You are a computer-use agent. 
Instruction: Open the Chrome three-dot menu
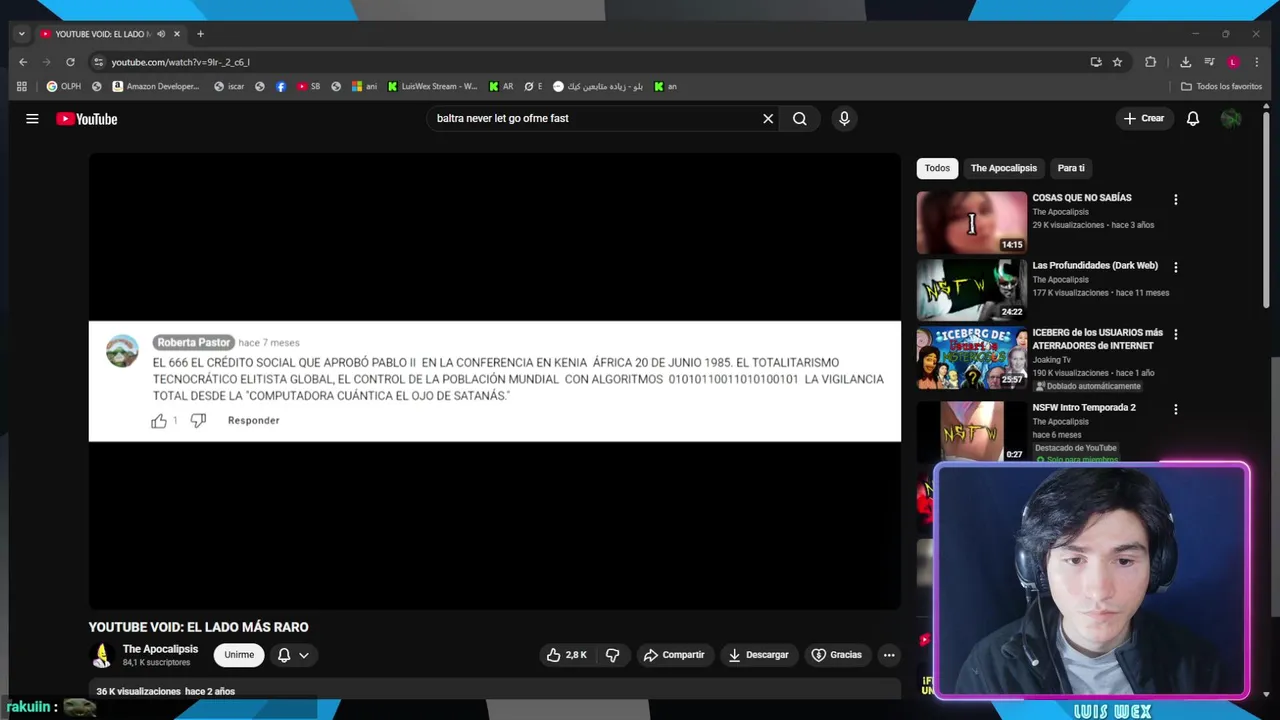click(x=1257, y=62)
